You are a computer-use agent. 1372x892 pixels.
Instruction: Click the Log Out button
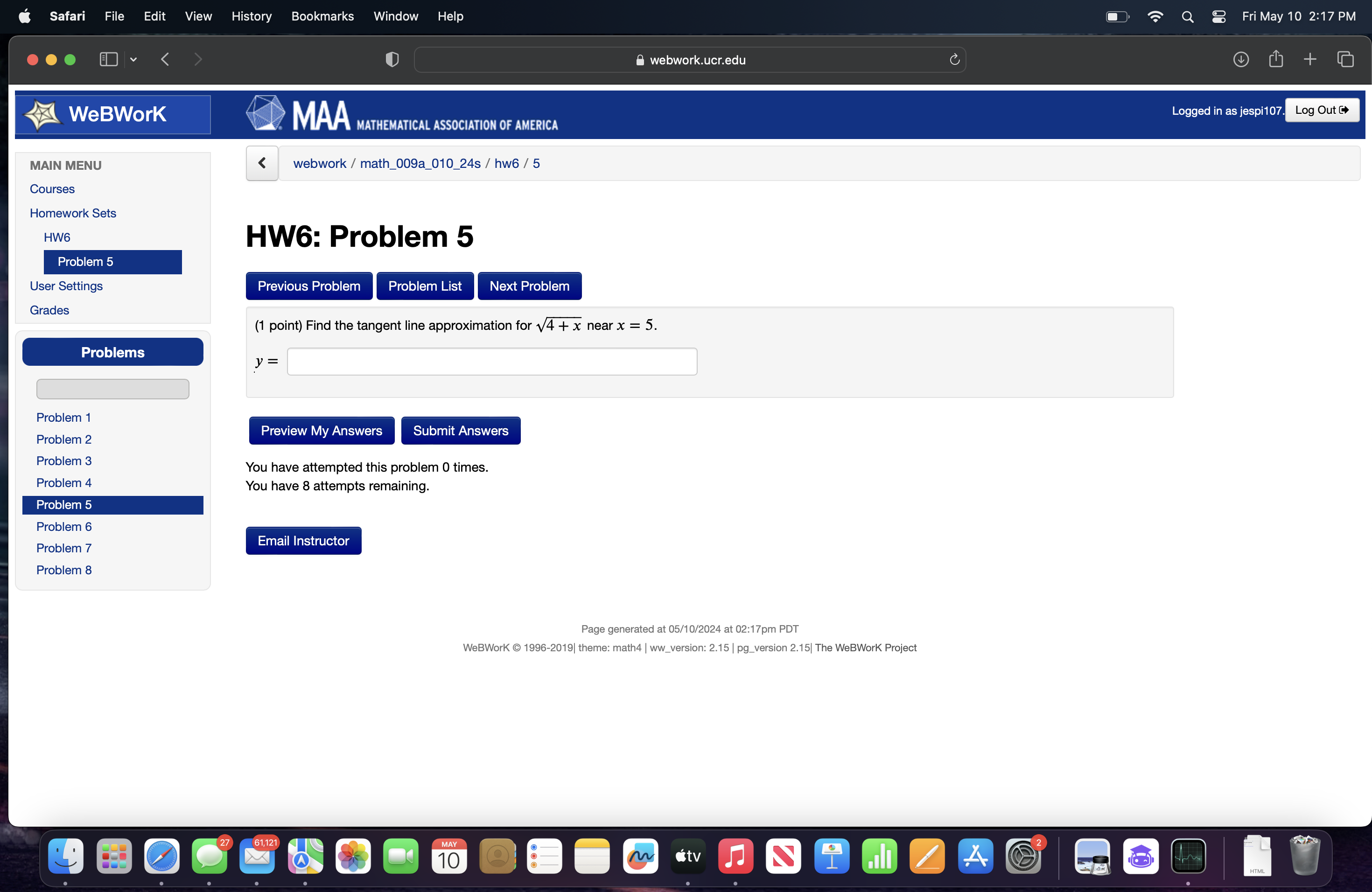1321,110
